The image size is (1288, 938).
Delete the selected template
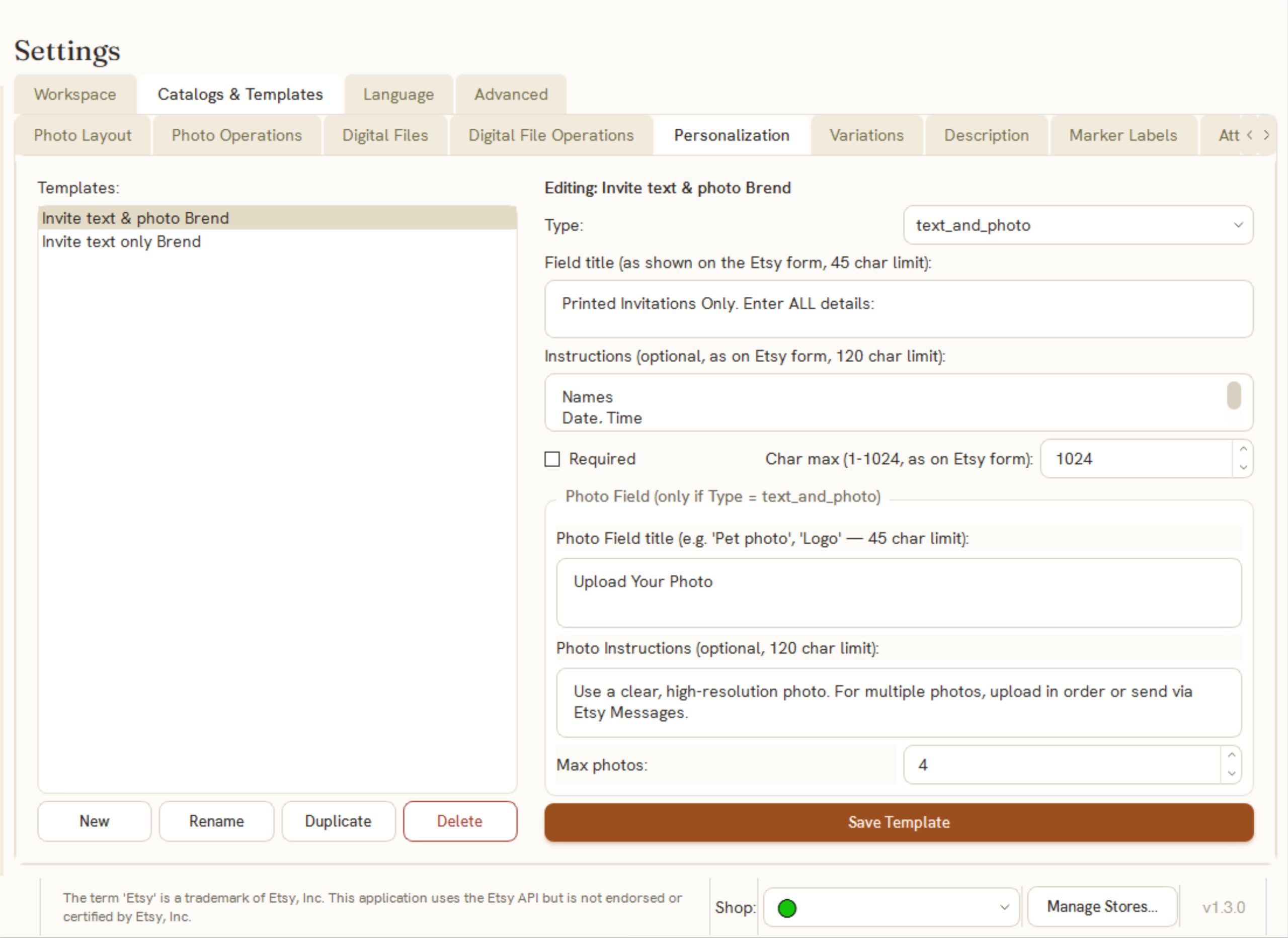click(x=460, y=821)
